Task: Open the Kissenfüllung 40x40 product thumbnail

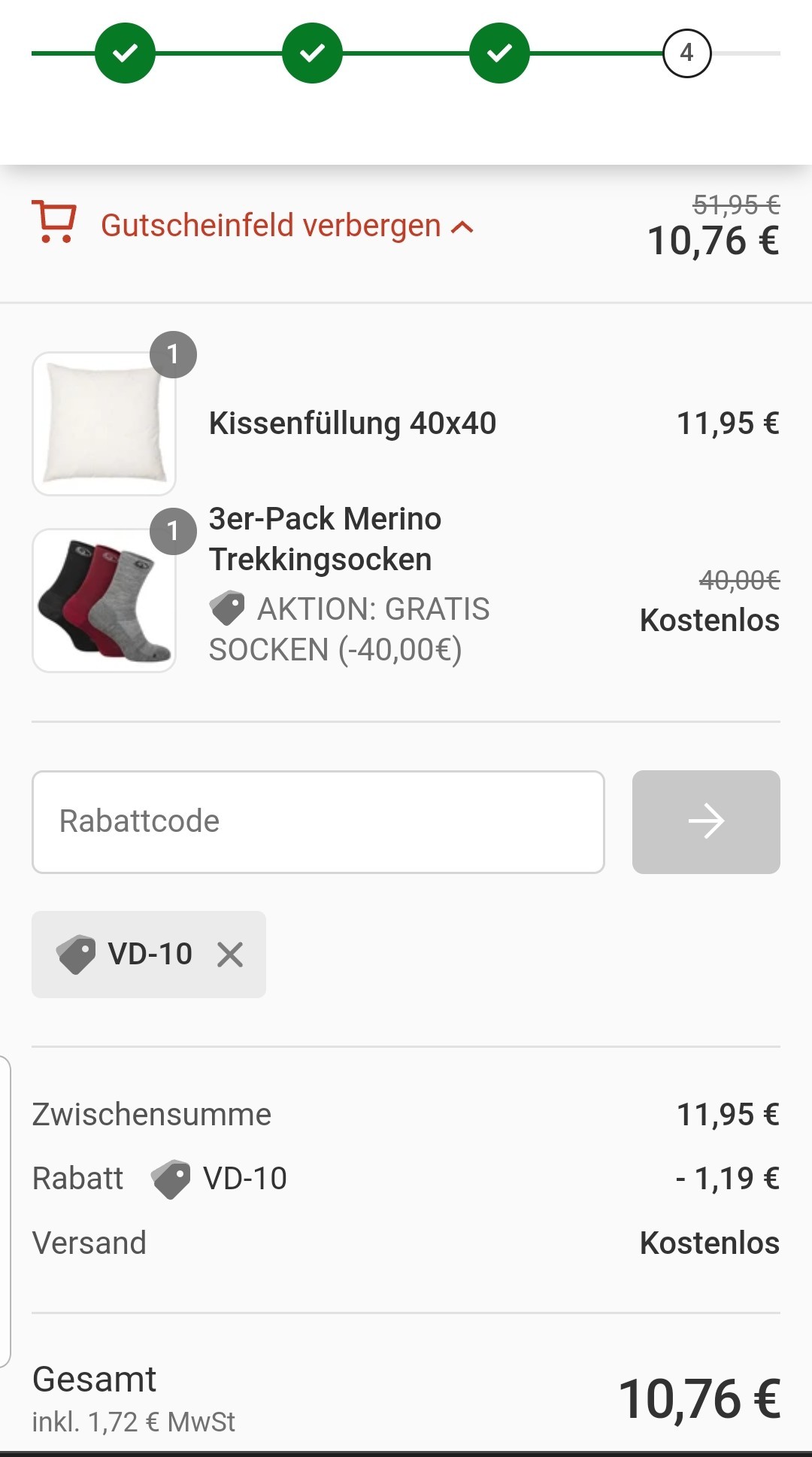Action: 104,423
